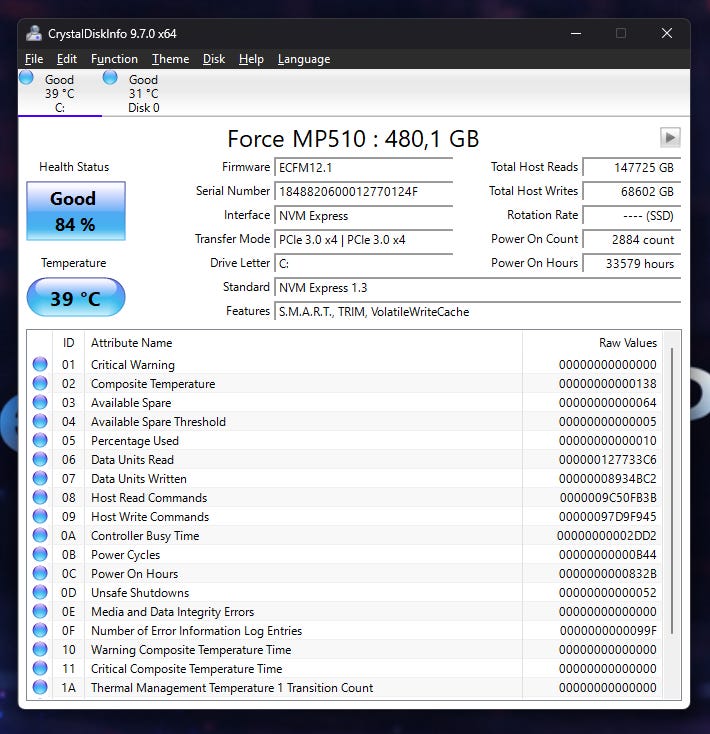The width and height of the screenshot is (710, 734).
Task: Select the C: drive tab at 39 °C
Action: pos(59,94)
